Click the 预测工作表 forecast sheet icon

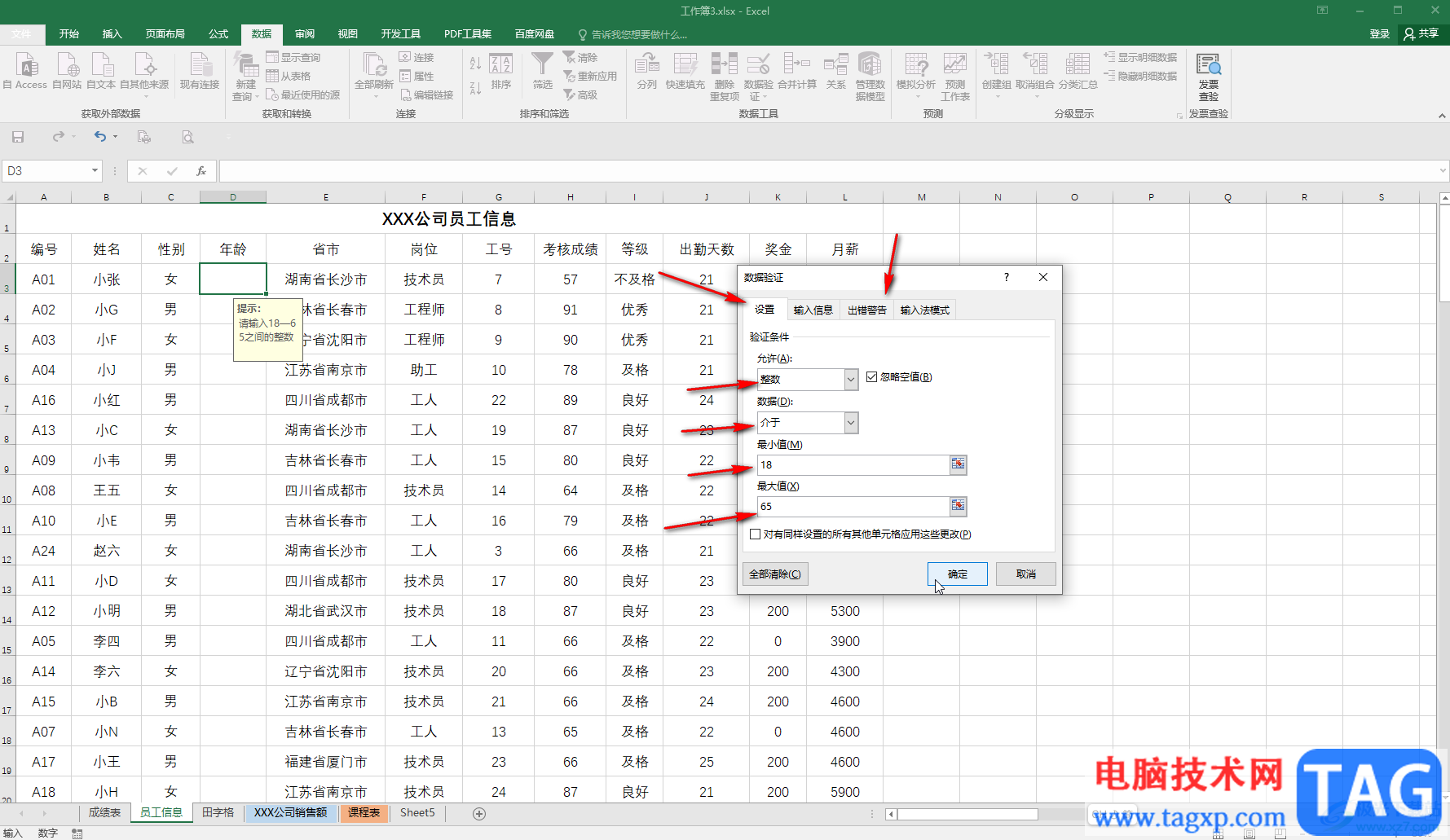tap(955, 75)
